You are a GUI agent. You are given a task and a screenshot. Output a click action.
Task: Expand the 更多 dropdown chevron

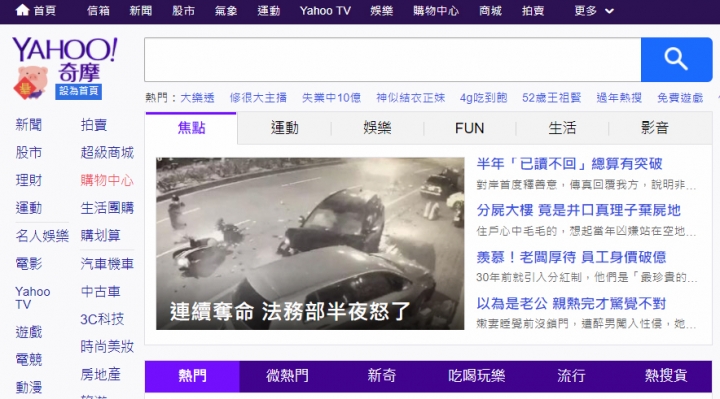[609, 11]
